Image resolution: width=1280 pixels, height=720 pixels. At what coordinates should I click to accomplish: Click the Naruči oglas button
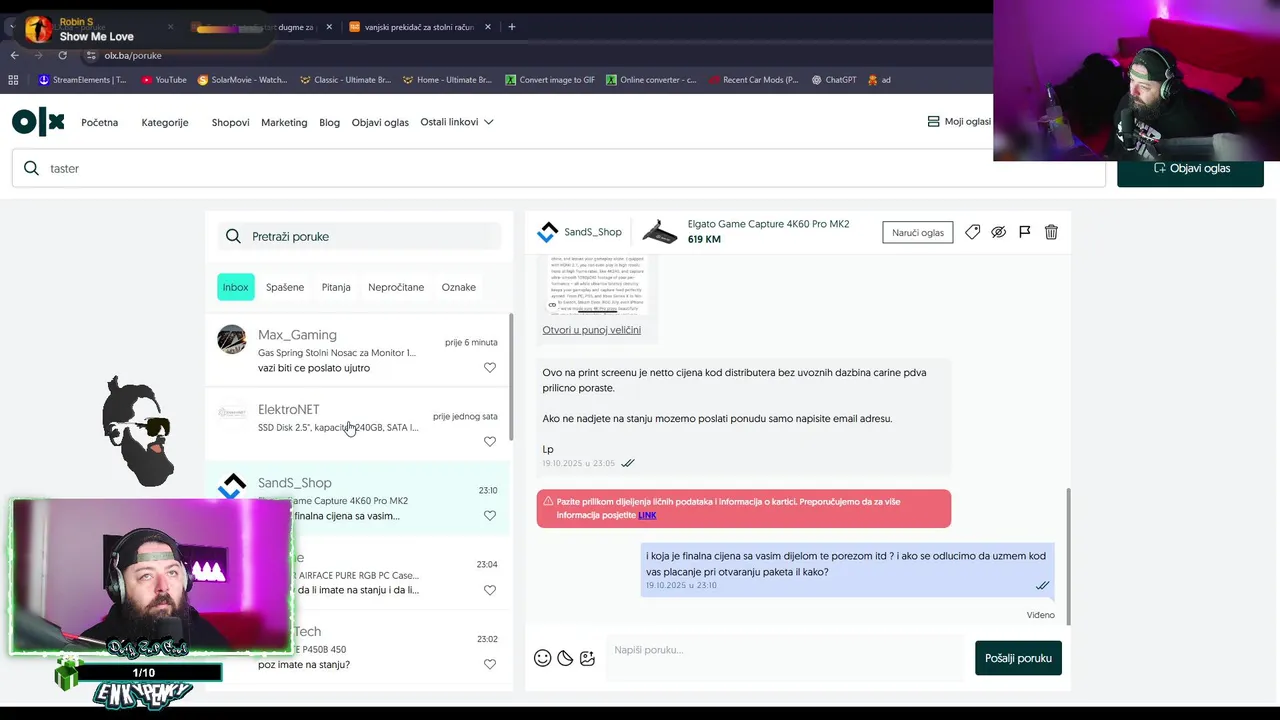tap(917, 232)
